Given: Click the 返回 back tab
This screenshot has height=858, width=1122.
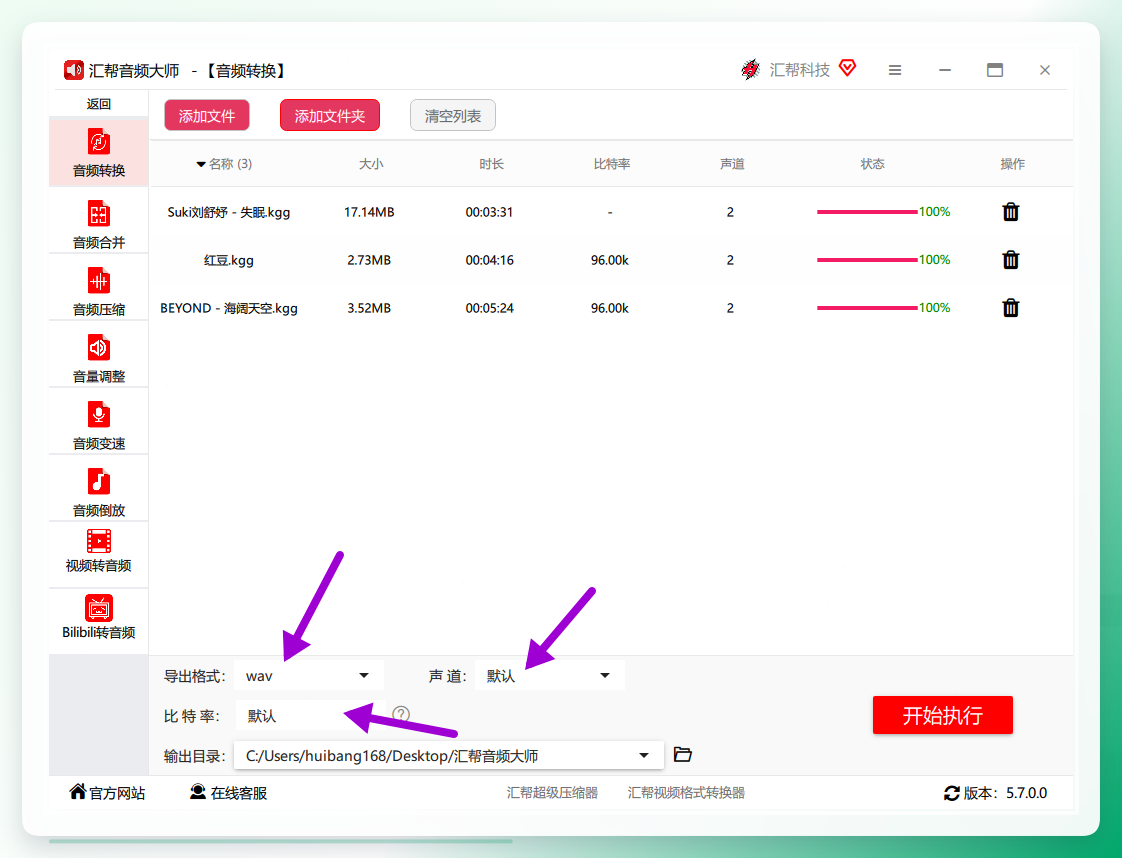Looking at the screenshot, I should (x=99, y=104).
